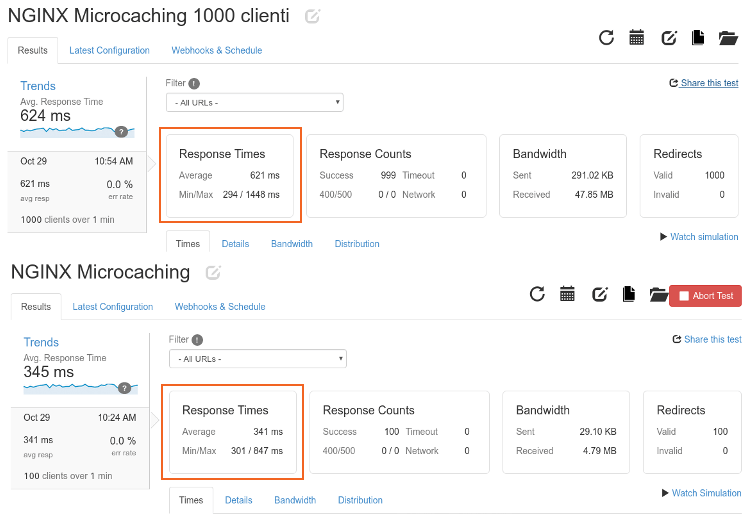This screenshot has height=514, width=749.
Task: Click the lower Redirects card with 100 valid
Action: pyautogui.click(x=693, y=432)
